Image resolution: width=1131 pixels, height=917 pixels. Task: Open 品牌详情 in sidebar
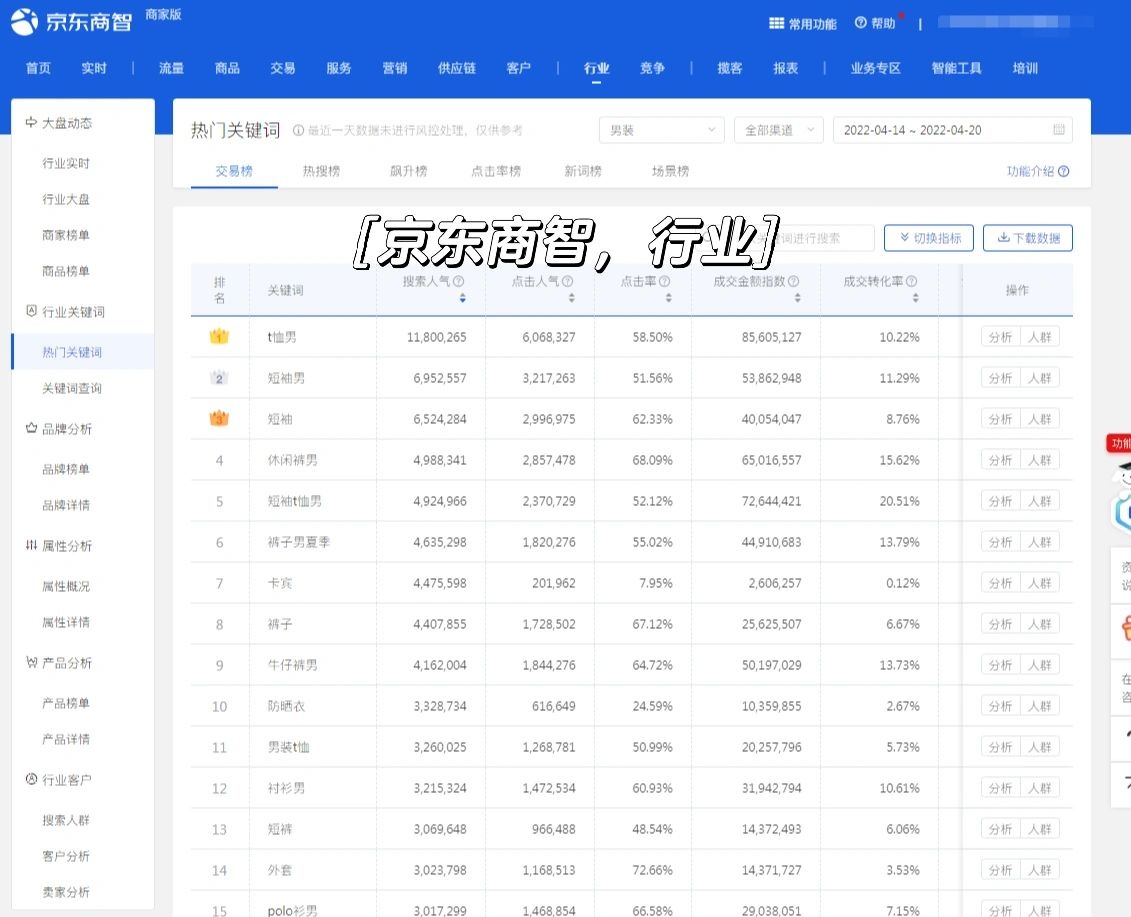point(66,505)
